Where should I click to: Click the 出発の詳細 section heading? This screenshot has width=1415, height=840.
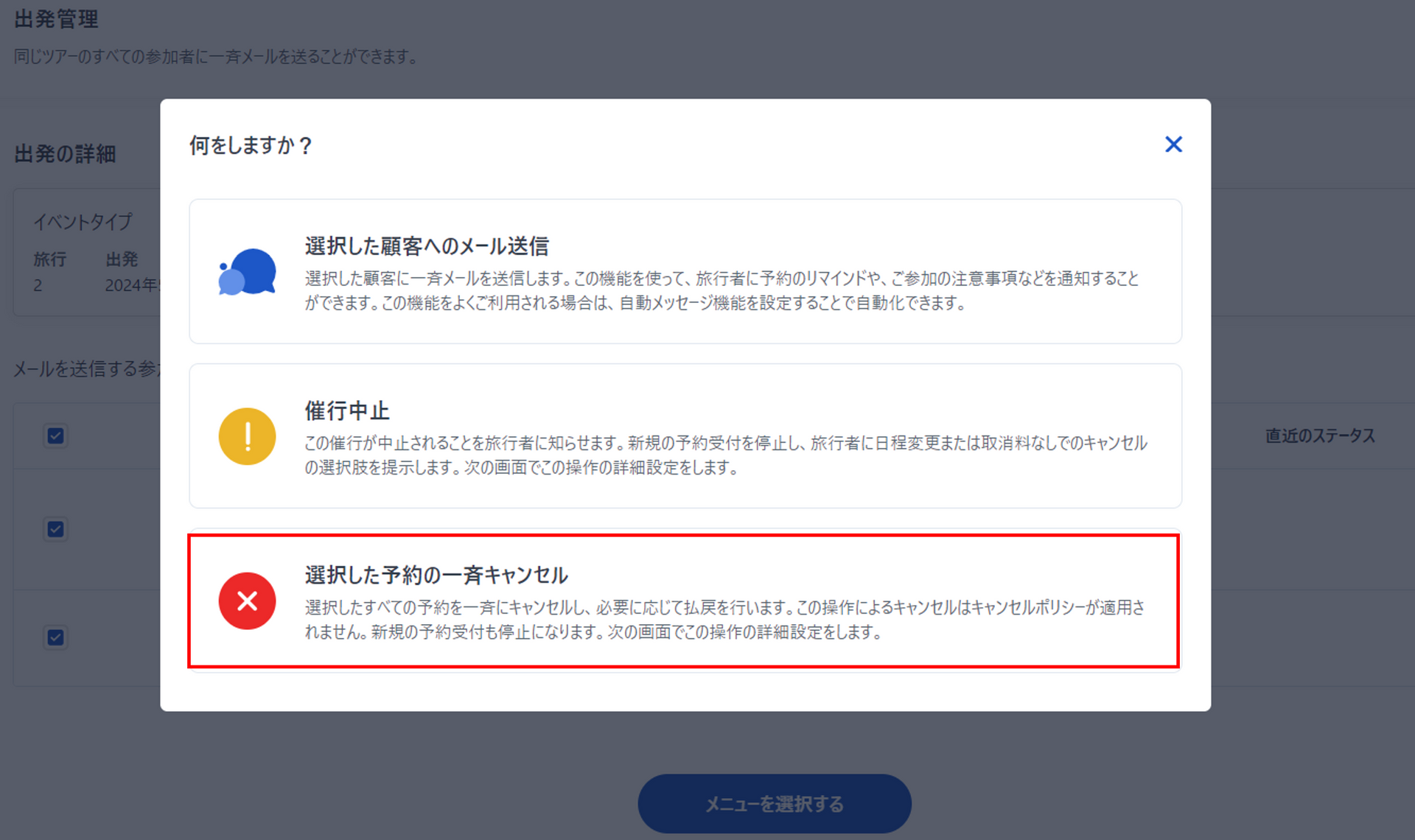(66, 154)
